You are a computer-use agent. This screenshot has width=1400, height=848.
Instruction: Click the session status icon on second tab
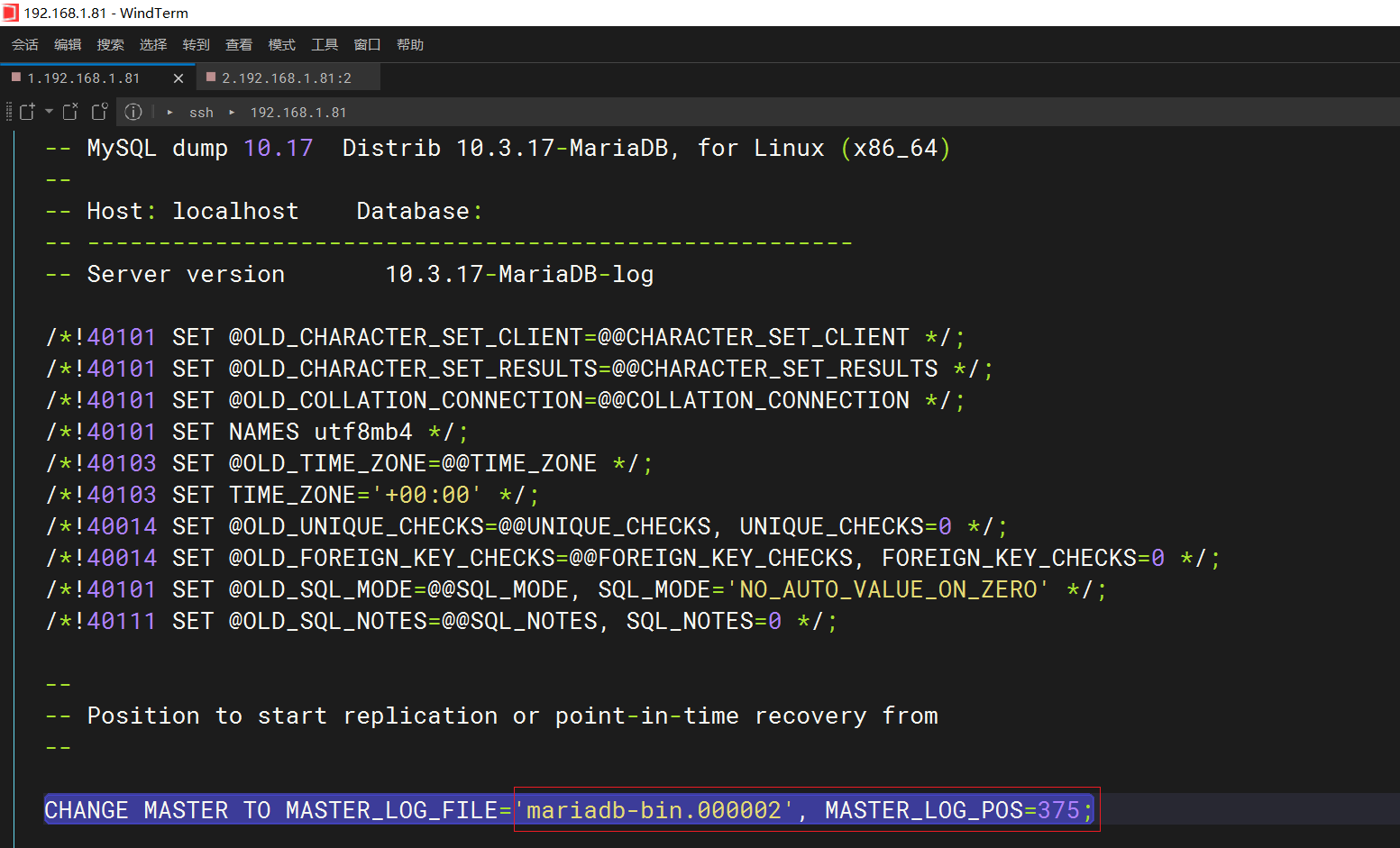[x=211, y=78]
